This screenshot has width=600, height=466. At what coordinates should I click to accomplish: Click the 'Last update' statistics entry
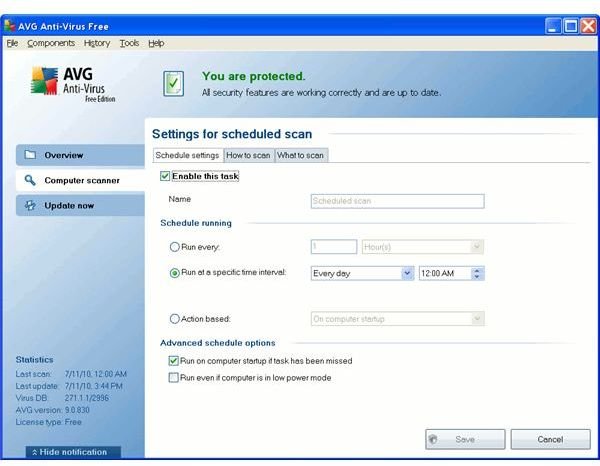coord(69,386)
